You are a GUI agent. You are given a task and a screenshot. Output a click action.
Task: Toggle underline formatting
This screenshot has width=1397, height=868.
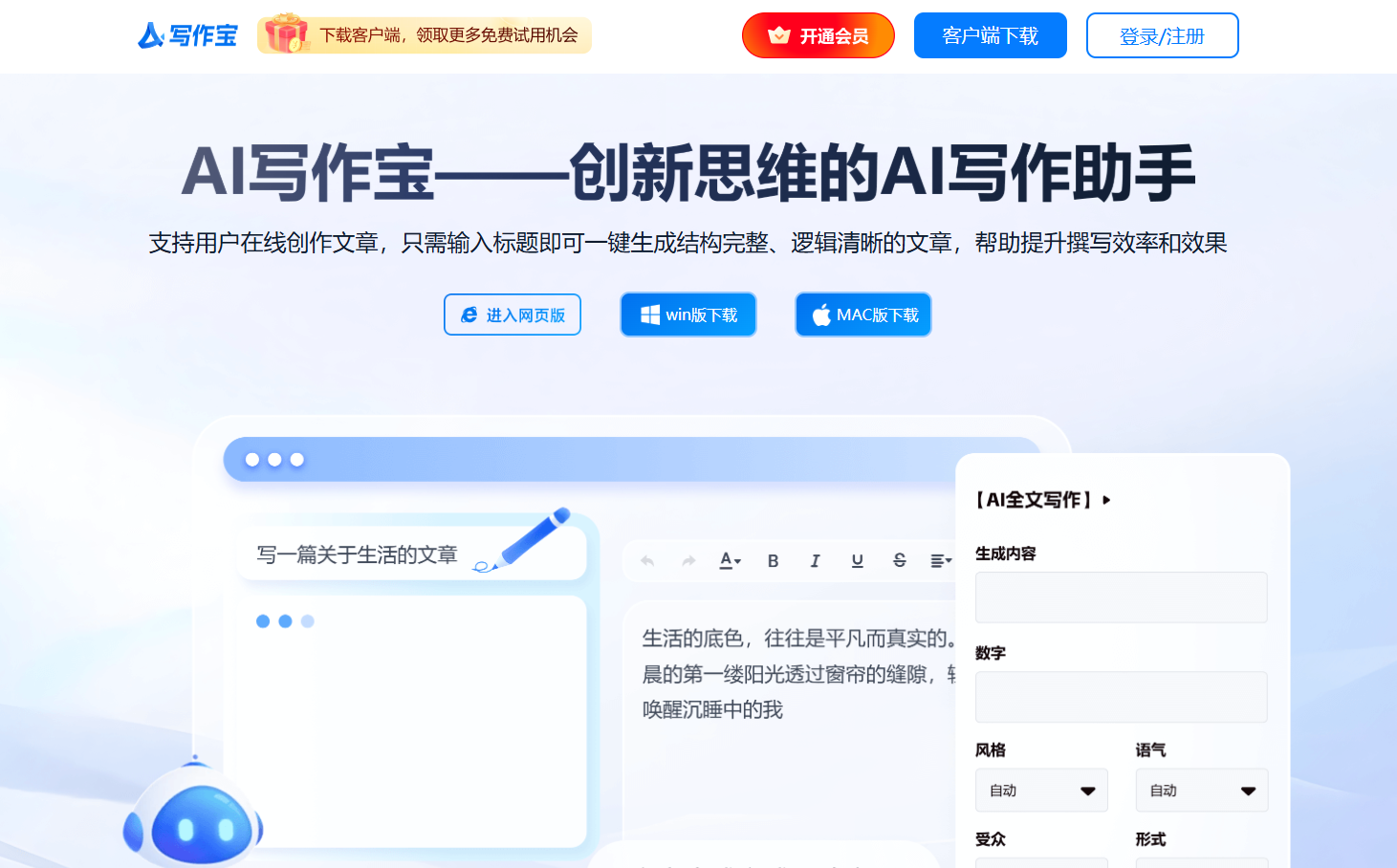point(857,560)
